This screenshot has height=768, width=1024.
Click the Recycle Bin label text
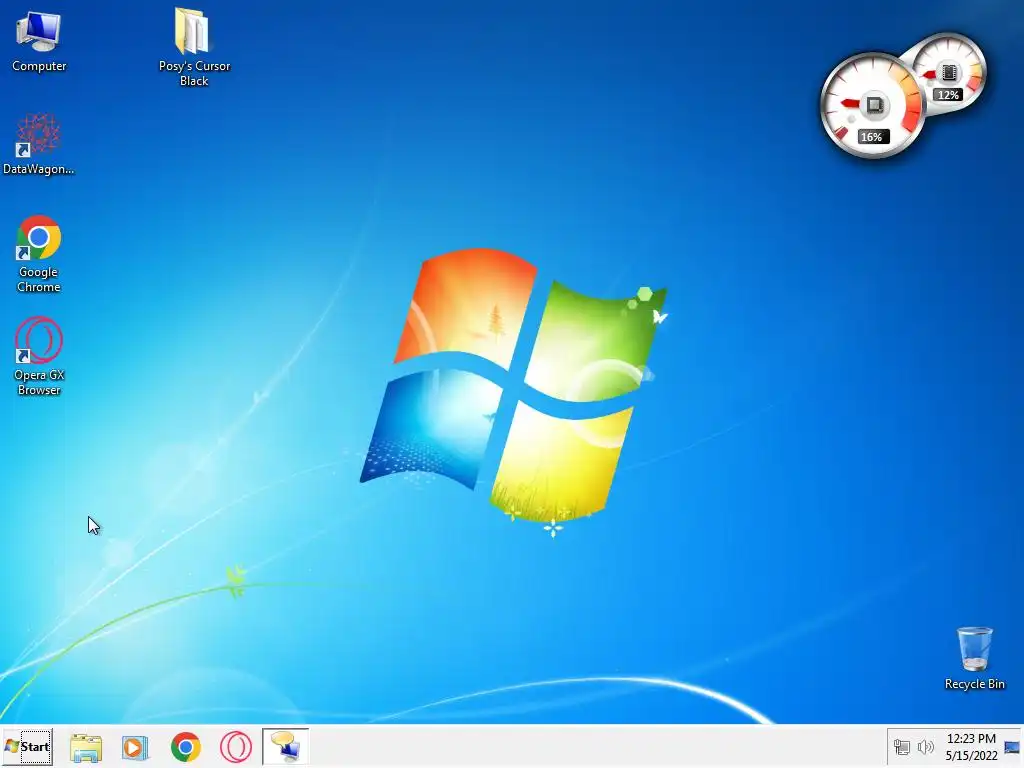pyautogui.click(x=974, y=684)
